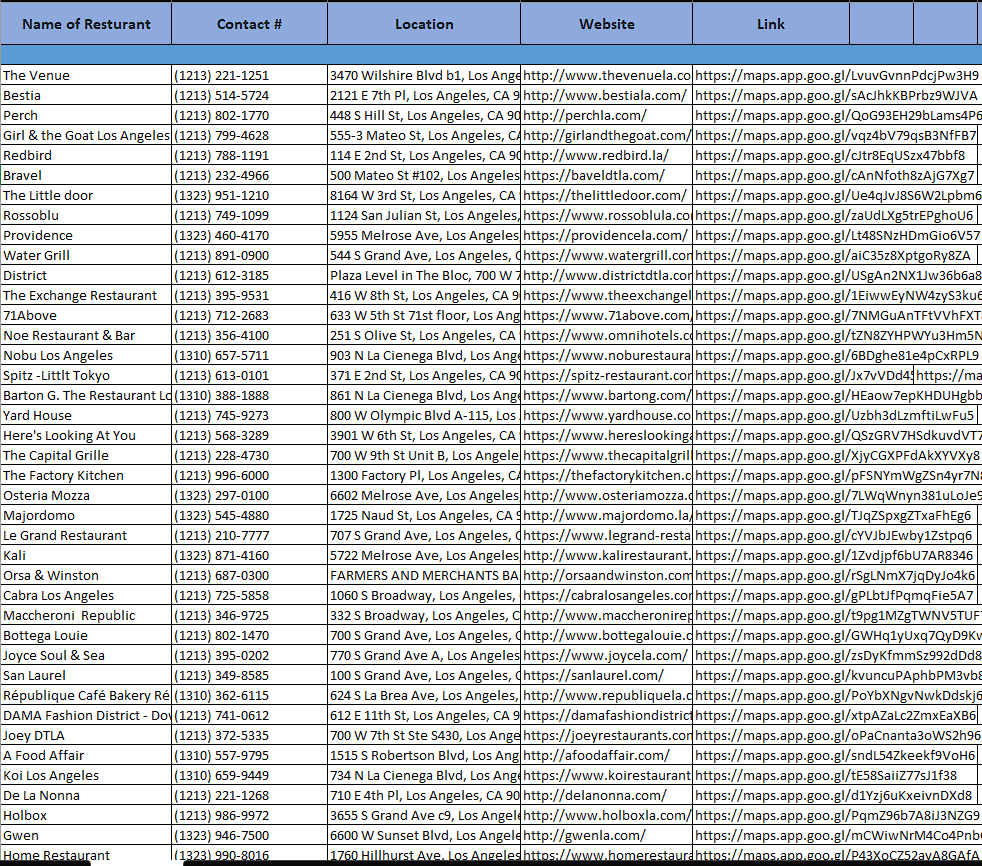982x866 pixels.
Task: Click the "Providence" name cell
Action: click(86, 235)
